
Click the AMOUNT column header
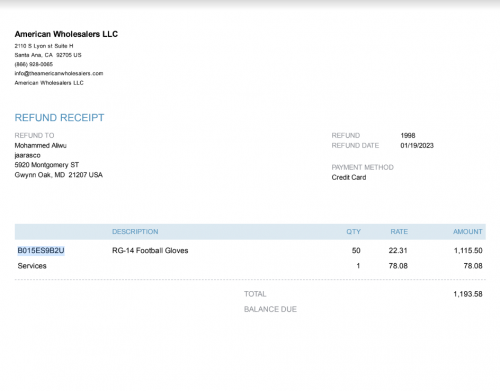pos(468,232)
